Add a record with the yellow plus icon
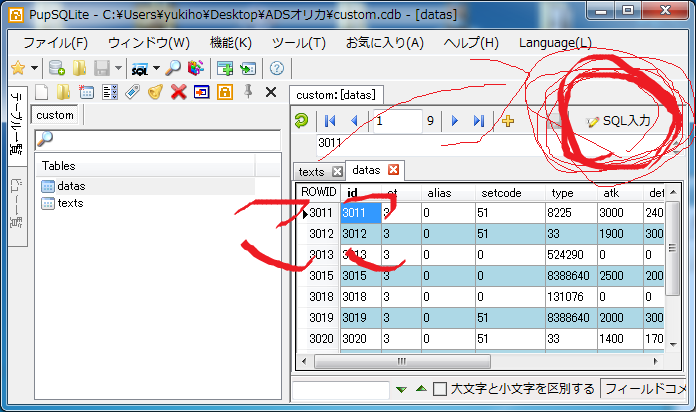 tap(508, 121)
